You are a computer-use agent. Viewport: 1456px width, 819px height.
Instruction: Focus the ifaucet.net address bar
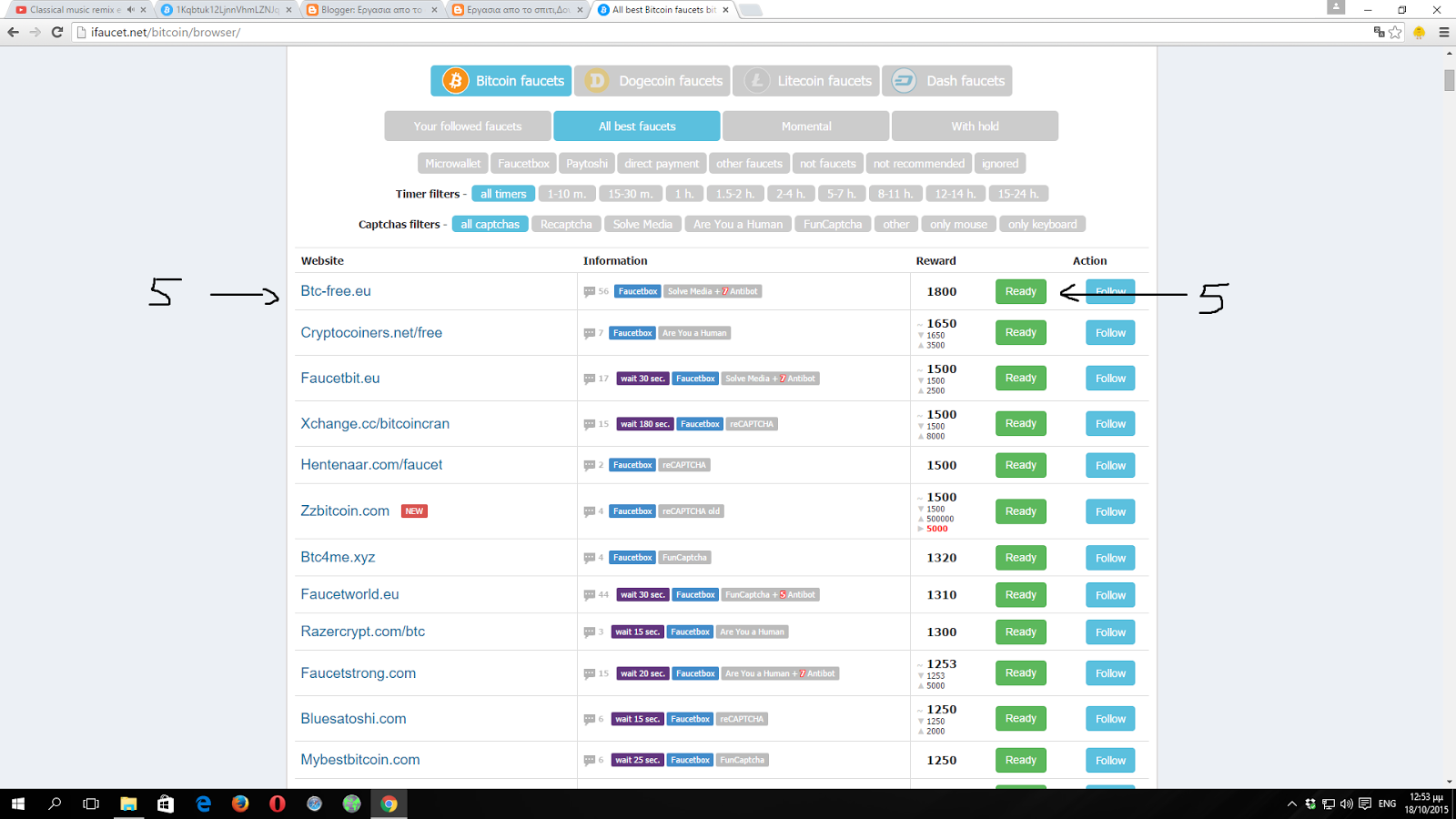click(719, 32)
